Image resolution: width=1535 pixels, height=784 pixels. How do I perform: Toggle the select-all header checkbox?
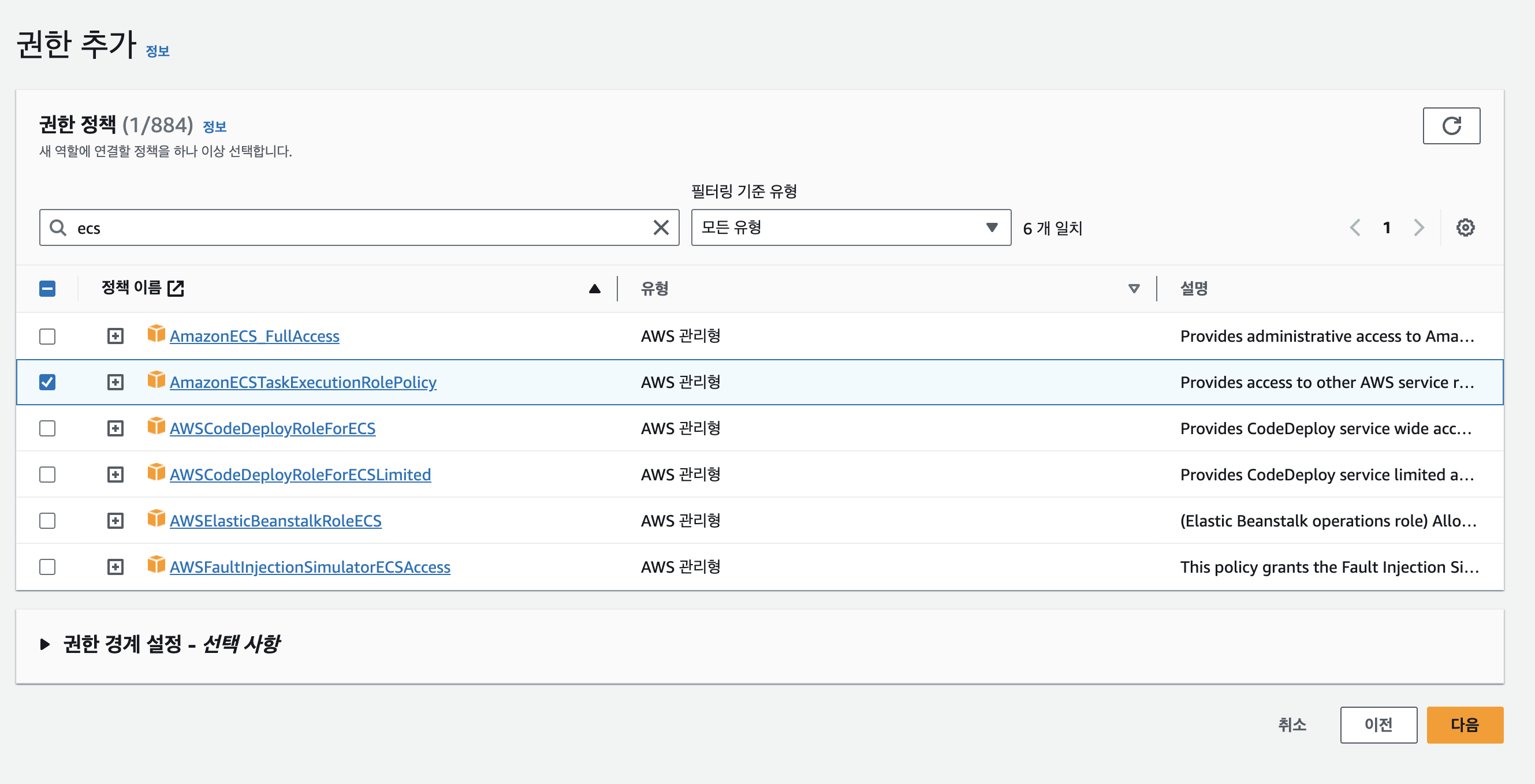tap(47, 289)
